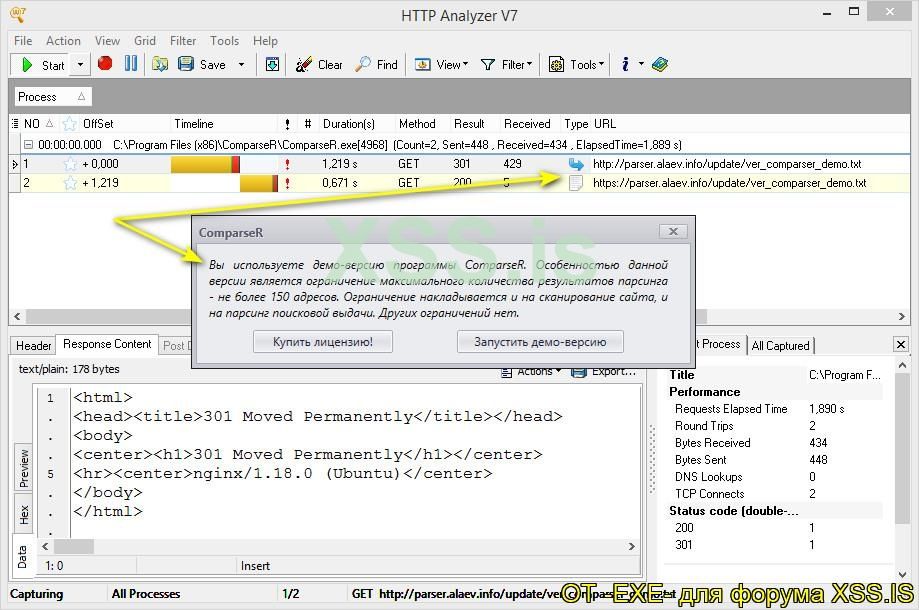Open the Action menu
The width and height of the screenshot is (919, 610).
pos(63,40)
